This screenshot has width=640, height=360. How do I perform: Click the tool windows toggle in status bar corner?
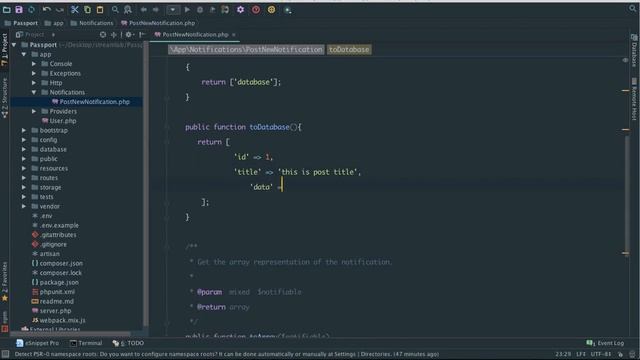pos(5,354)
